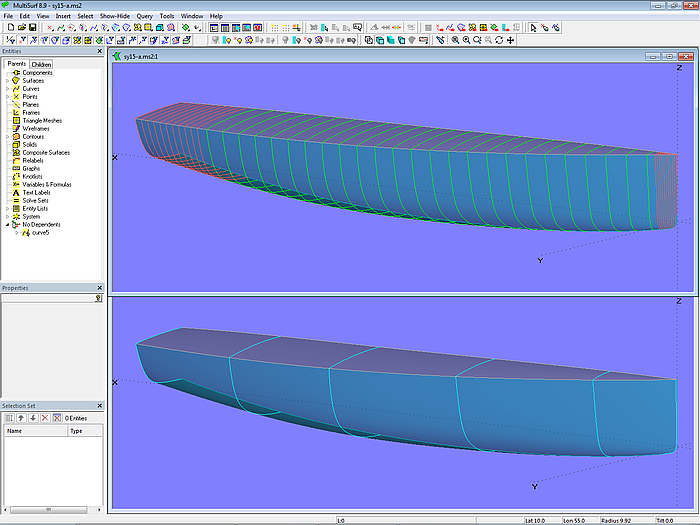Expand the curve5 tree item
This screenshot has height=525, width=700.
pyautogui.click(x=16, y=233)
